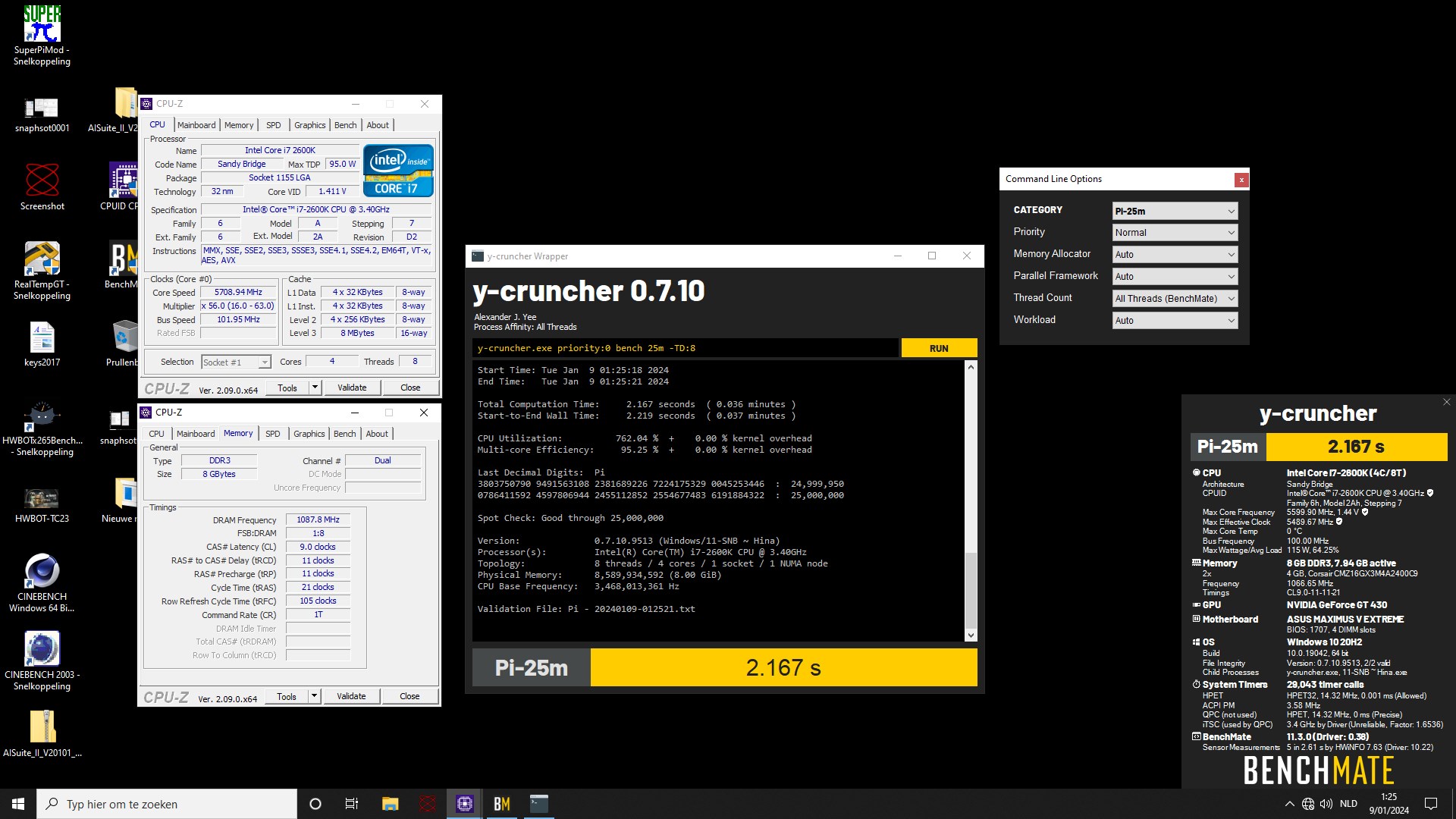Screen dimensions: 1456x819
Task: Click Validate in top CPU-Z window
Action: (x=352, y=388)
